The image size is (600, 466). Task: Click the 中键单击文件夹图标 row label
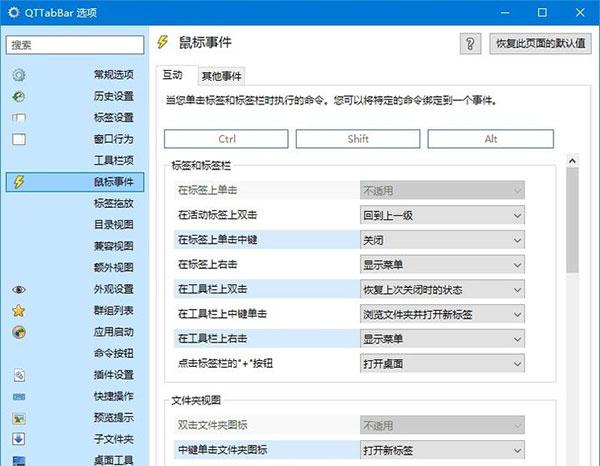[x=222, y=450]
